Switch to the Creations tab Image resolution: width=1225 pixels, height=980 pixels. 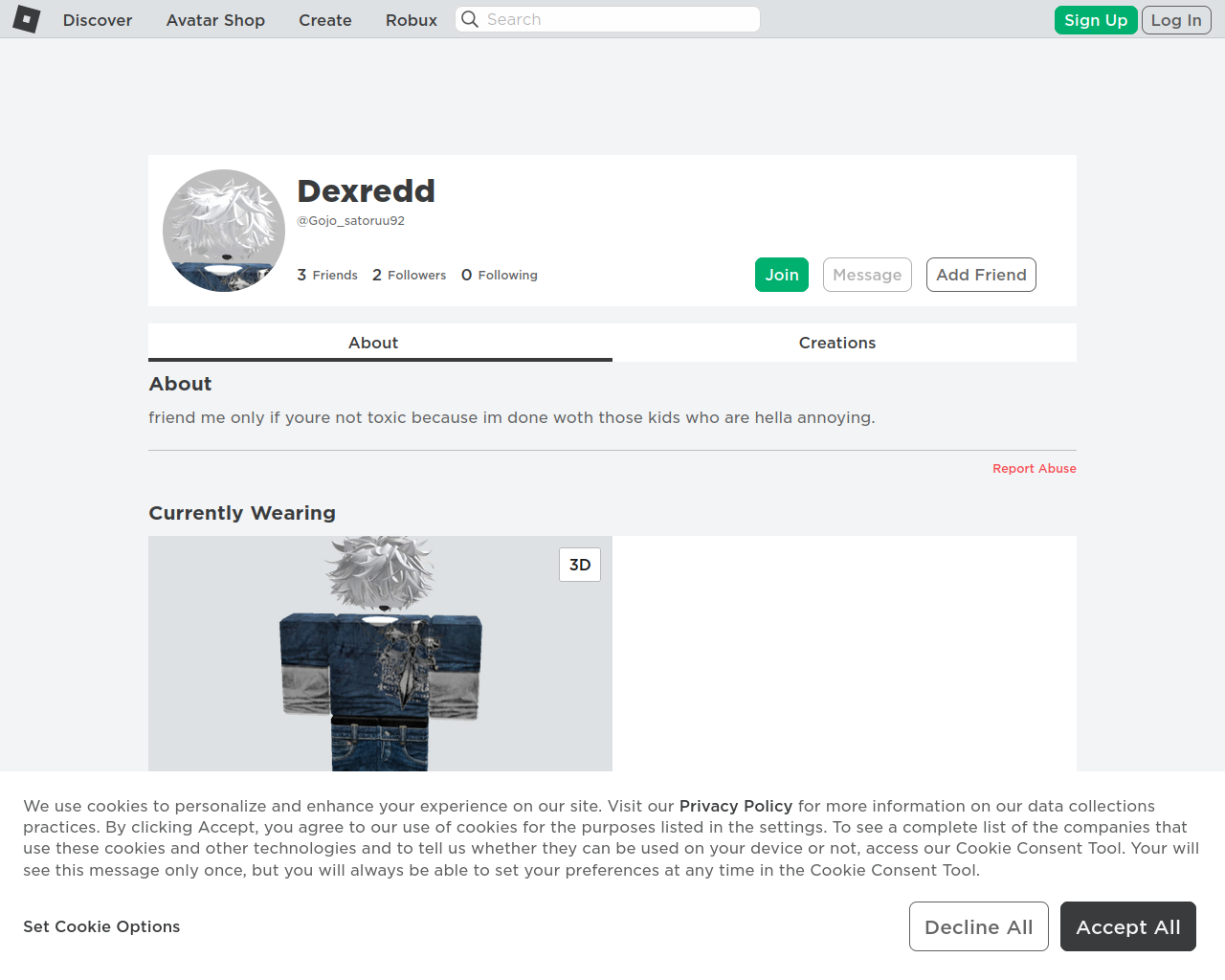point(844,343)
